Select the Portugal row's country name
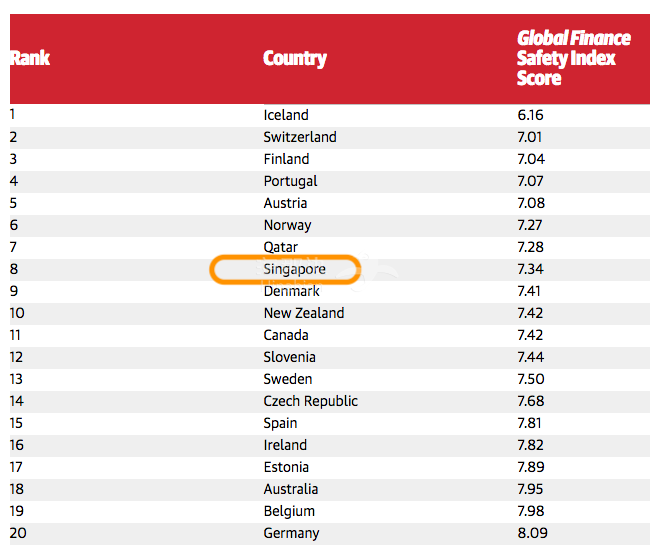The image size is (657, 546). [290, 181]
